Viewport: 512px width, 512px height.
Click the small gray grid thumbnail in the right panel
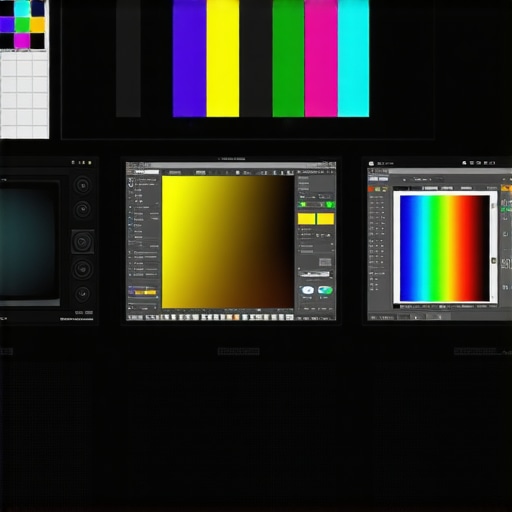click(325, 262)
